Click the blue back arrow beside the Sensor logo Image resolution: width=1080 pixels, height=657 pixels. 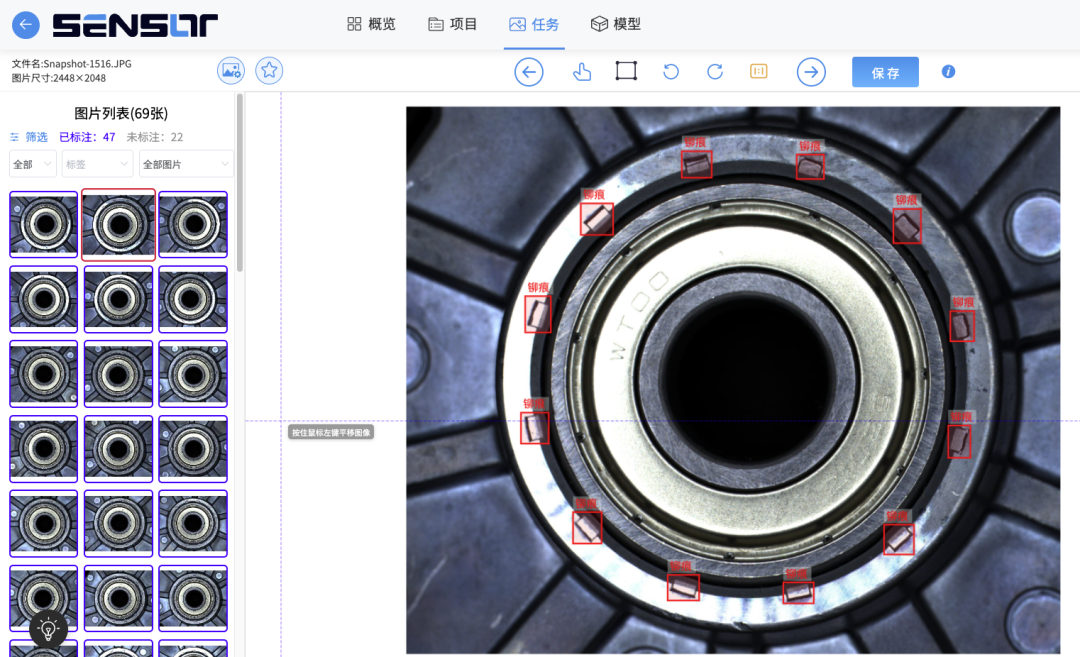click(25, 25)
